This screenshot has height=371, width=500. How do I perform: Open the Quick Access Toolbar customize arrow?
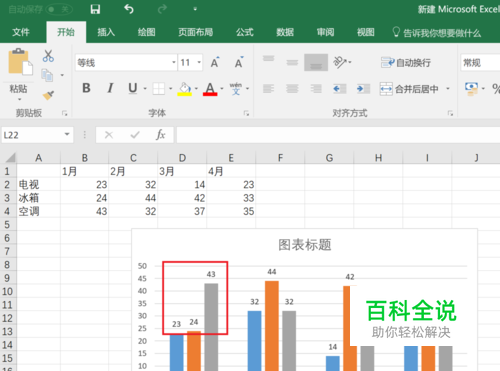(195, 9)
